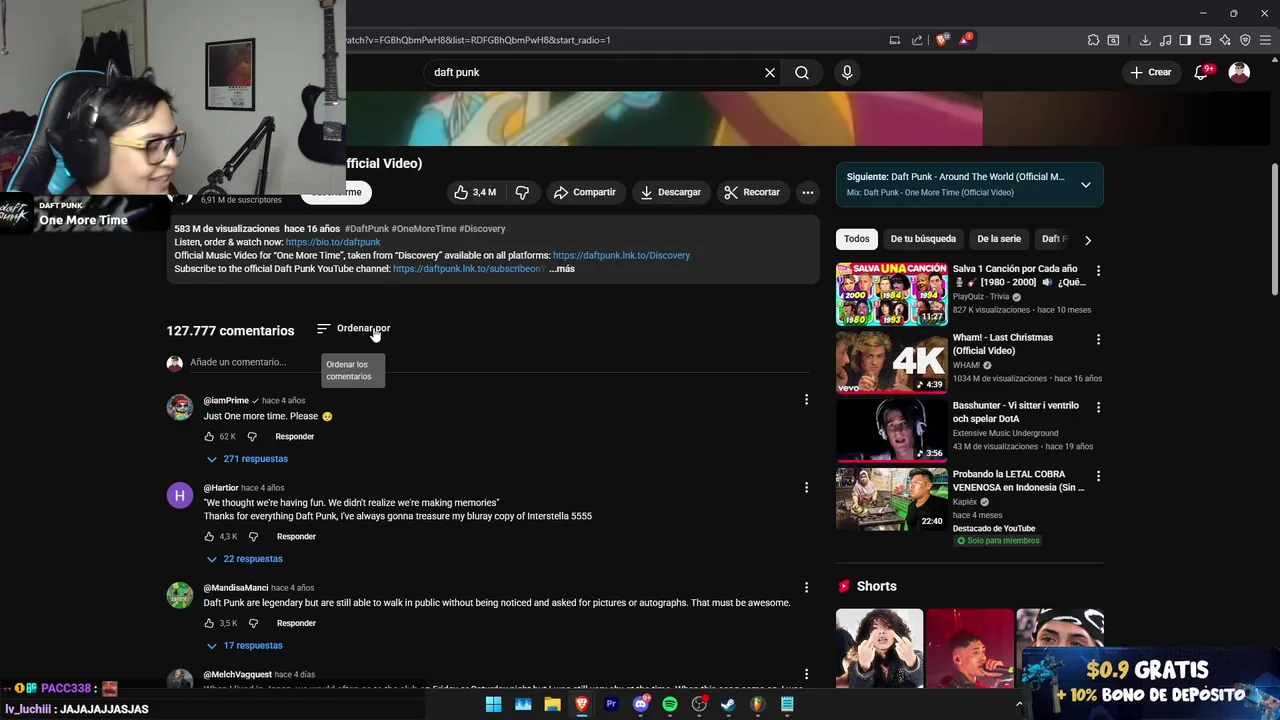
Task: Click the Compartir button
Action: [585, 192]
